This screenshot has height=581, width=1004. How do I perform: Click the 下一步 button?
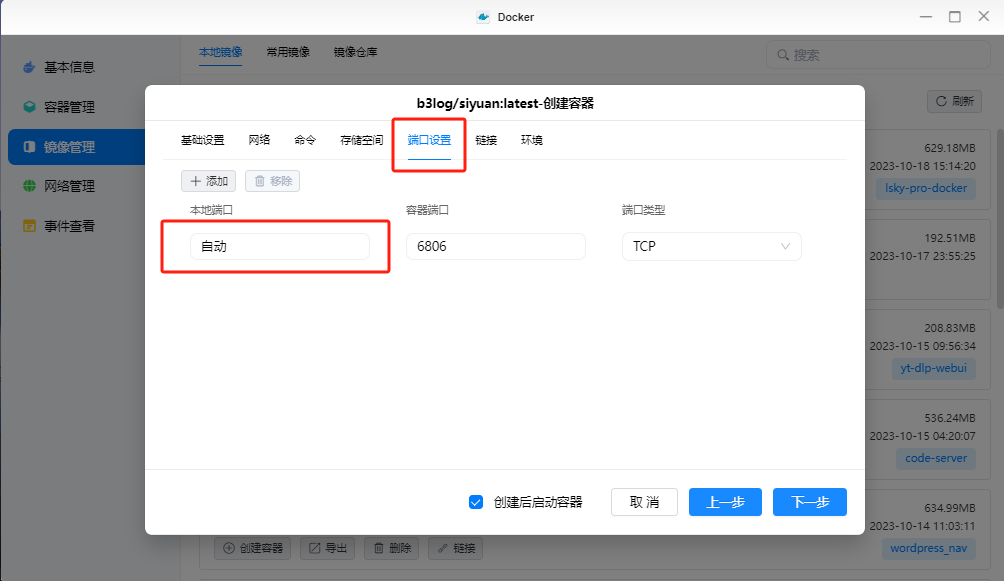[809, 502]
